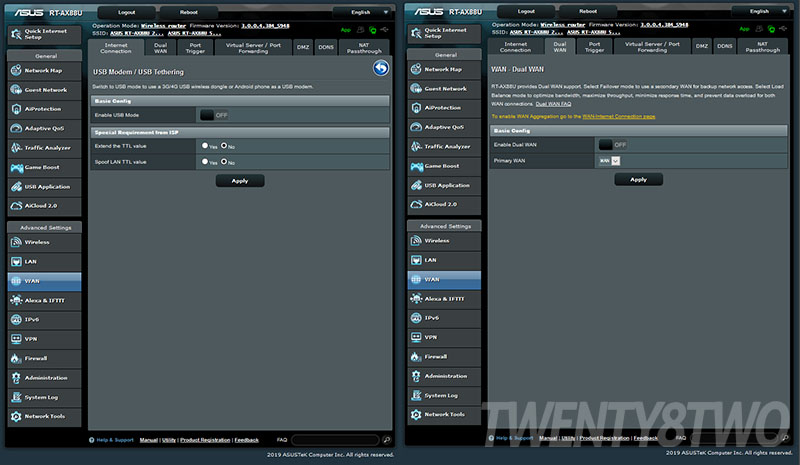Open Virtual Server / Port Forwarding tab, left window
The image size is (800, 465).
[x=253, y=48]
